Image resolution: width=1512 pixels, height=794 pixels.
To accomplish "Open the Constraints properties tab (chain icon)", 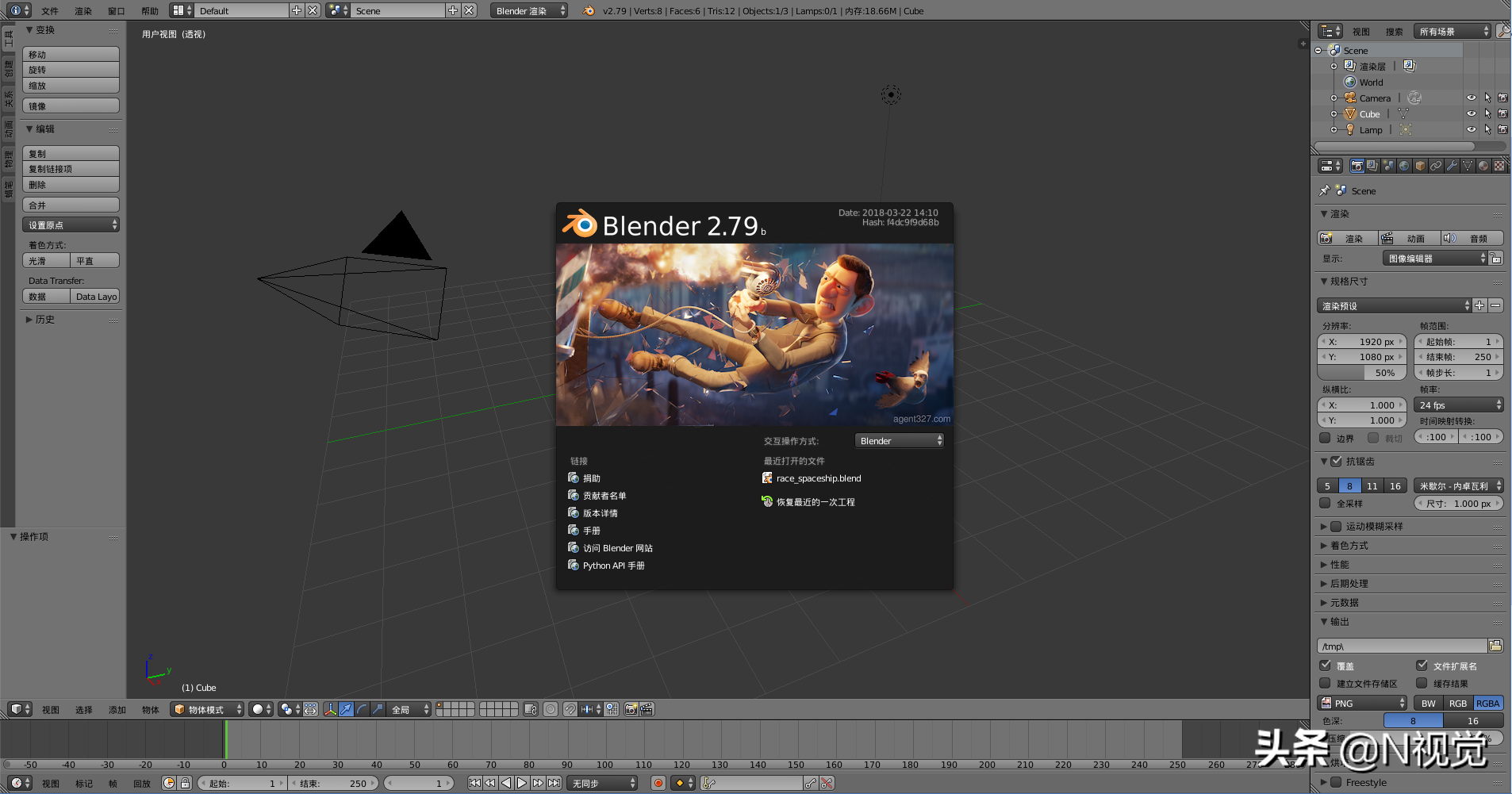I will tap(1436, 166).
